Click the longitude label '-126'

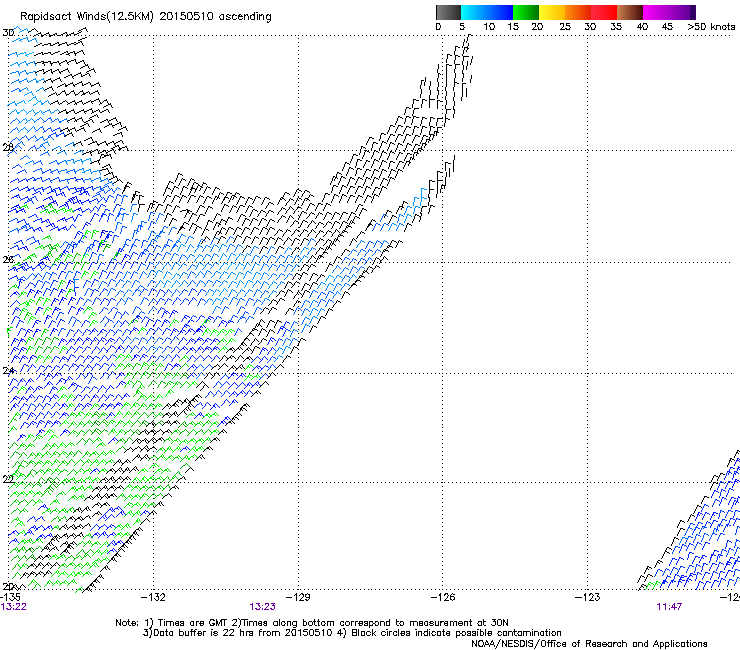click(443, 597)
